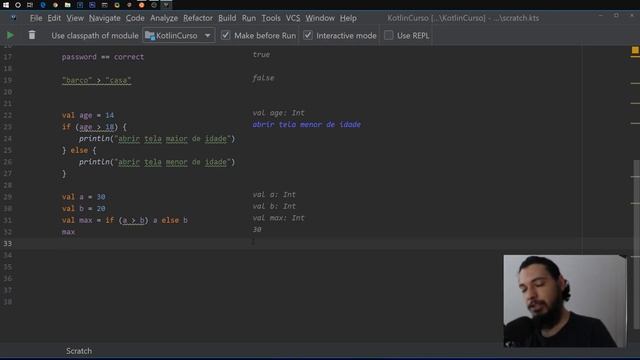Click the '} else {' line
Viewport: 640px width, 360px height.
79,150
